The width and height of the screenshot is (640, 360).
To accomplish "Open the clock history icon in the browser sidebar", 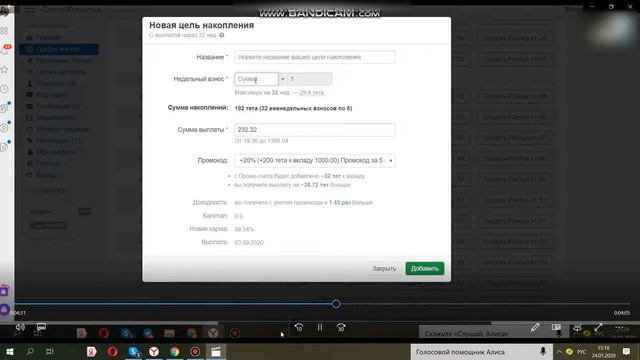I will point(4,89).
